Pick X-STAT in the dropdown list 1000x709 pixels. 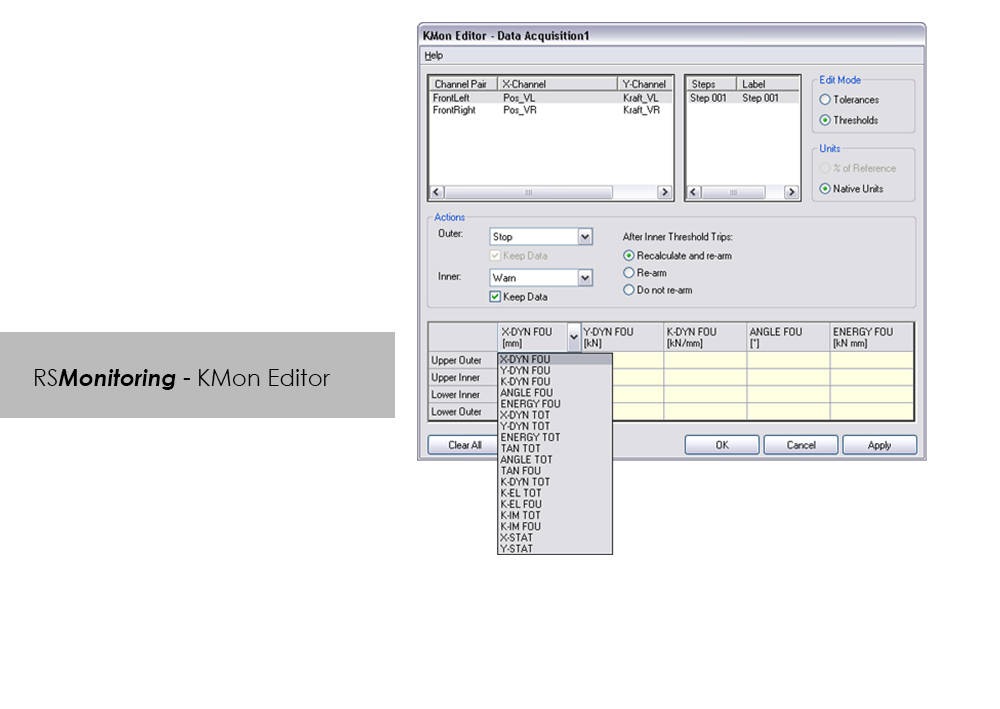point(516,538)
